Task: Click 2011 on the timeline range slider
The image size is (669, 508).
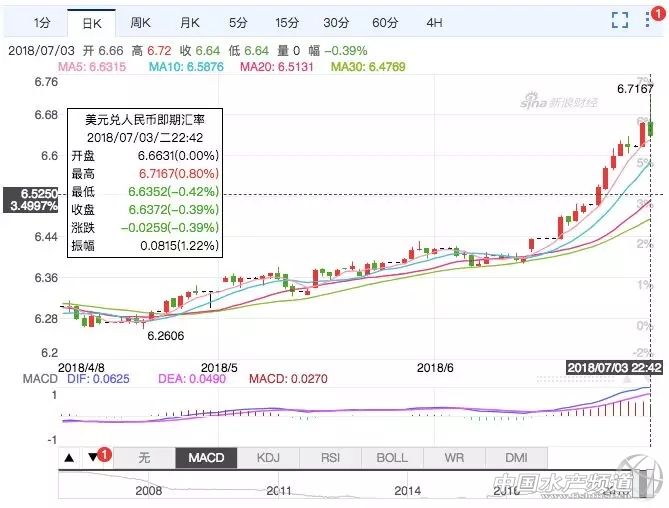Action: click(x=279, y=490)
